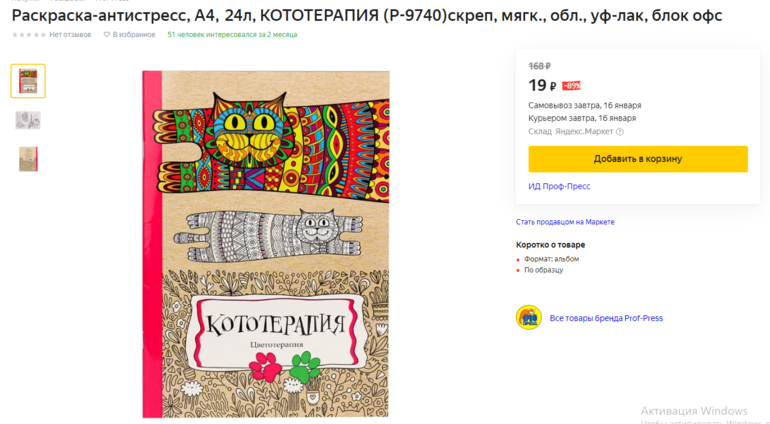Click the info icon beside Склад Яндекс.Маркет
This screenshot has height=424, width=770.
click(620, 132)
